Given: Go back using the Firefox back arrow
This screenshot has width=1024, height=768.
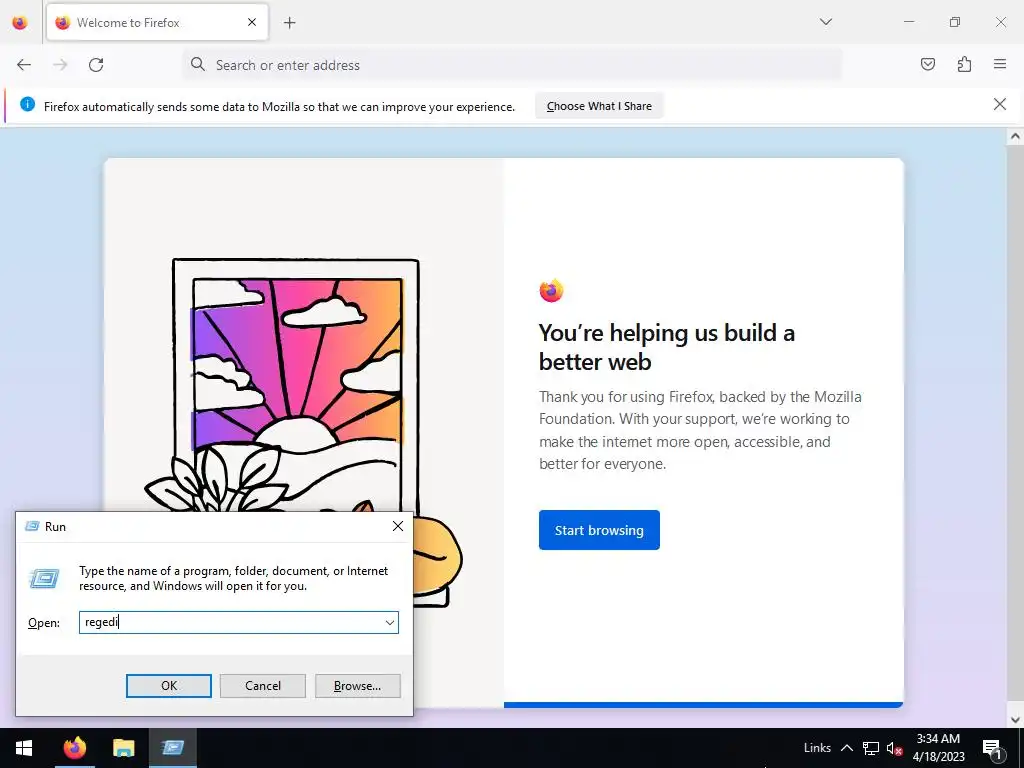Looking at the screenshot, I should click(x=24, y=65).
